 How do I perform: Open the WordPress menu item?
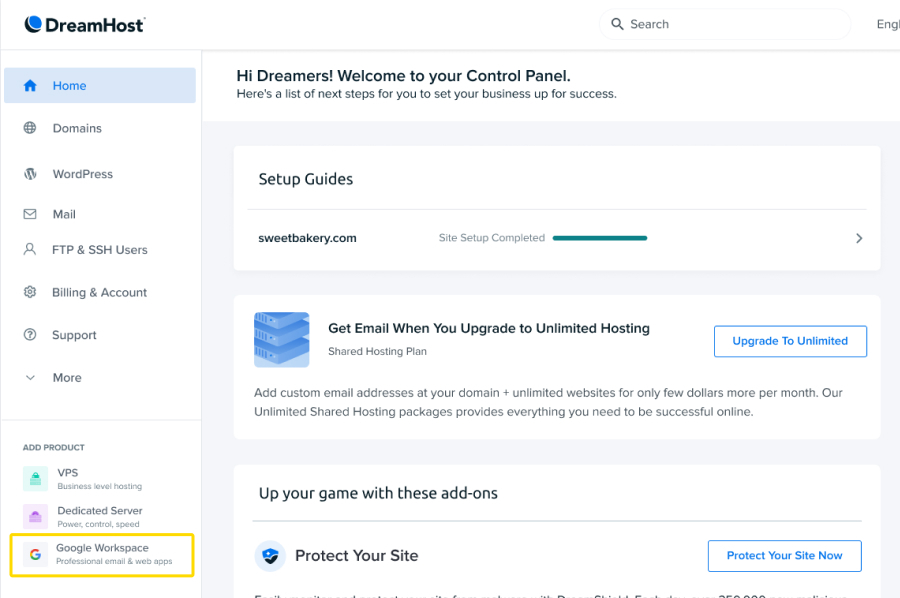coord(82,174)
